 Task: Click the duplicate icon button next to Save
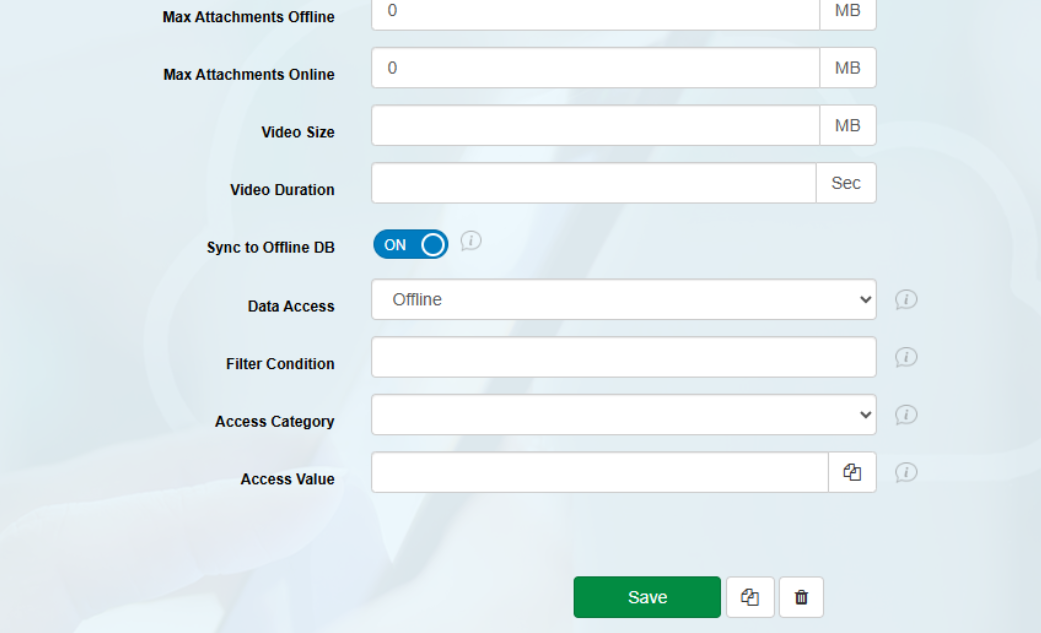pos(750,597)
